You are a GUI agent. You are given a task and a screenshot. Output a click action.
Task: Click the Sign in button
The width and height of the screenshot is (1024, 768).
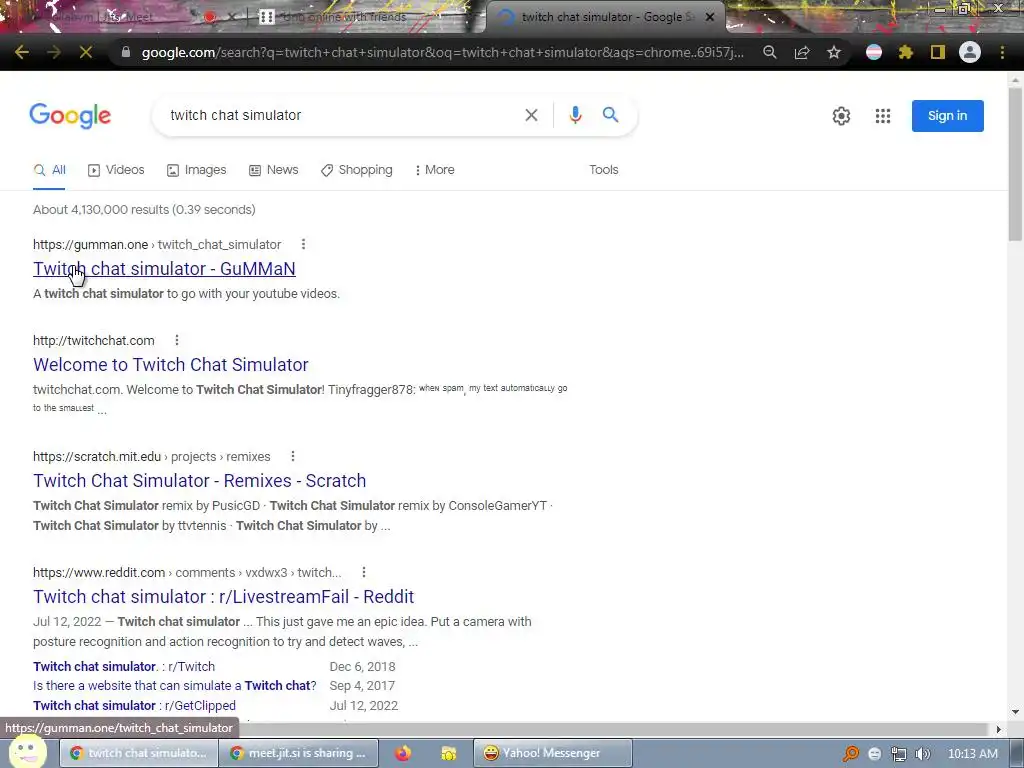tap(948, 116)
